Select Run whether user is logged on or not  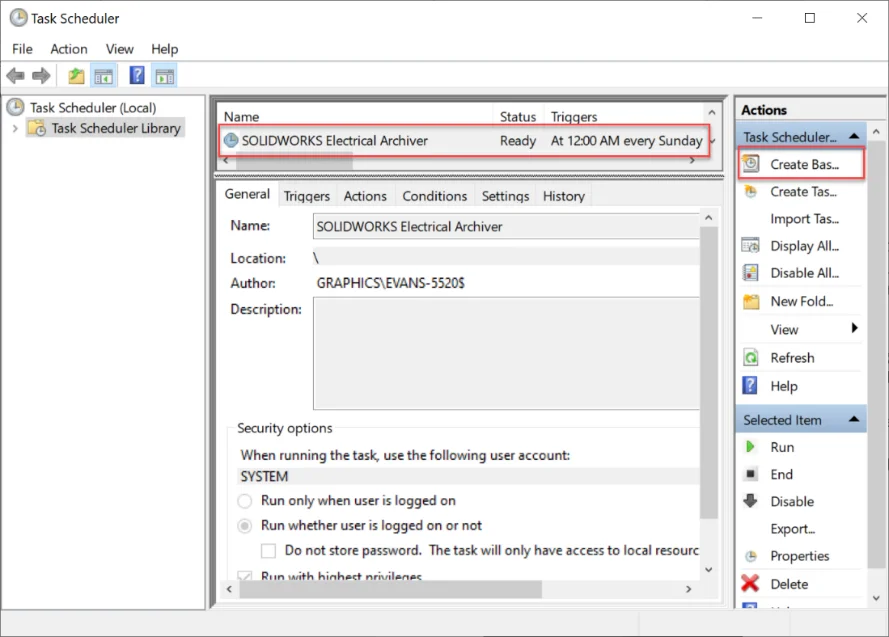click(x=245, y=525)
